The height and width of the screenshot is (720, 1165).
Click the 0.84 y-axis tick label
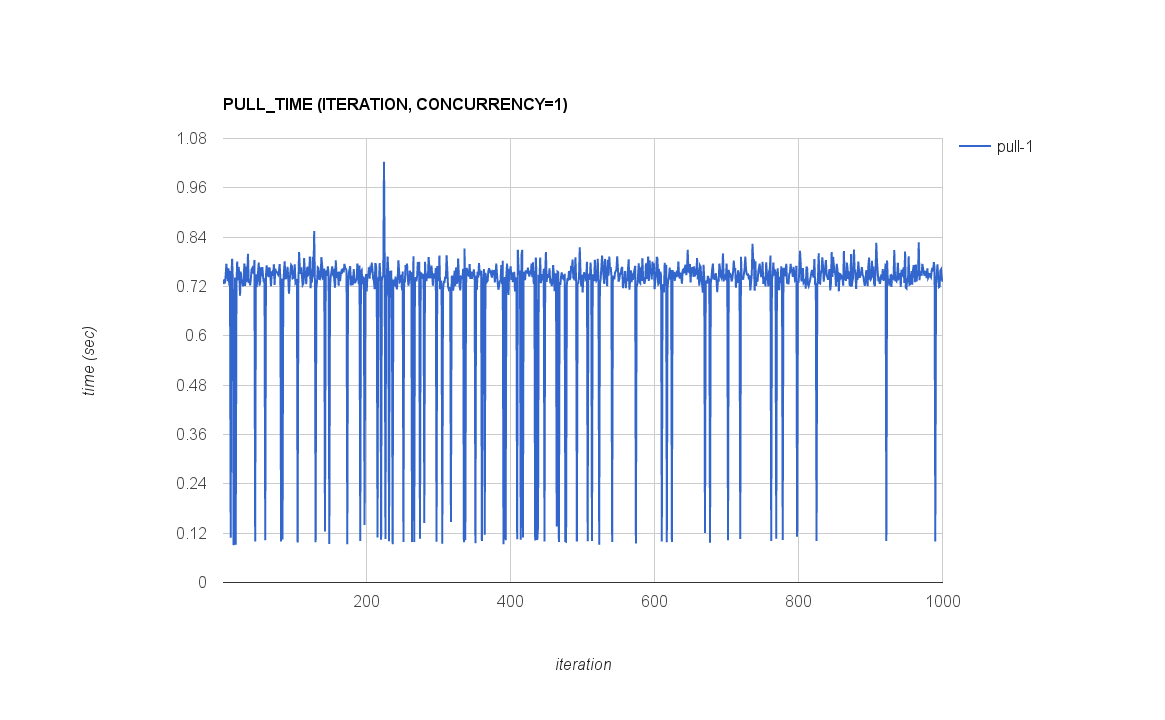pos(190,237)
